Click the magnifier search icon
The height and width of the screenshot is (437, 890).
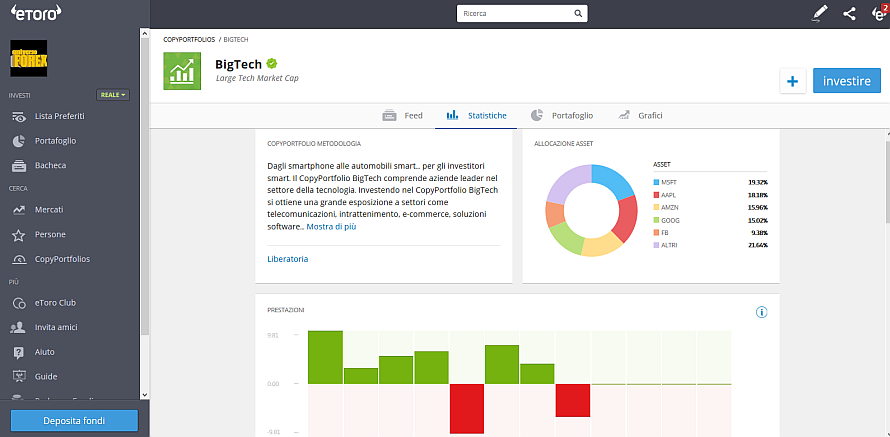pyautogui.click(x=578, y=15)
